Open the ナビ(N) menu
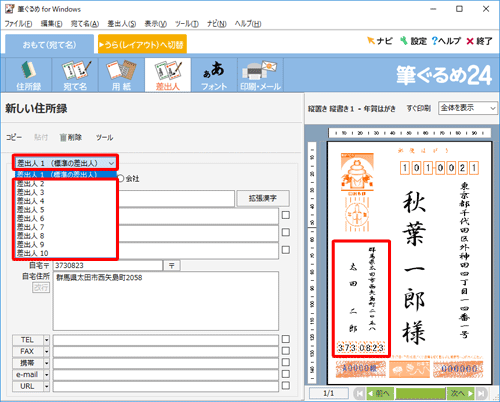Viewport: 500px width, 402px height. pyautogui.click(x=217, y=24)
